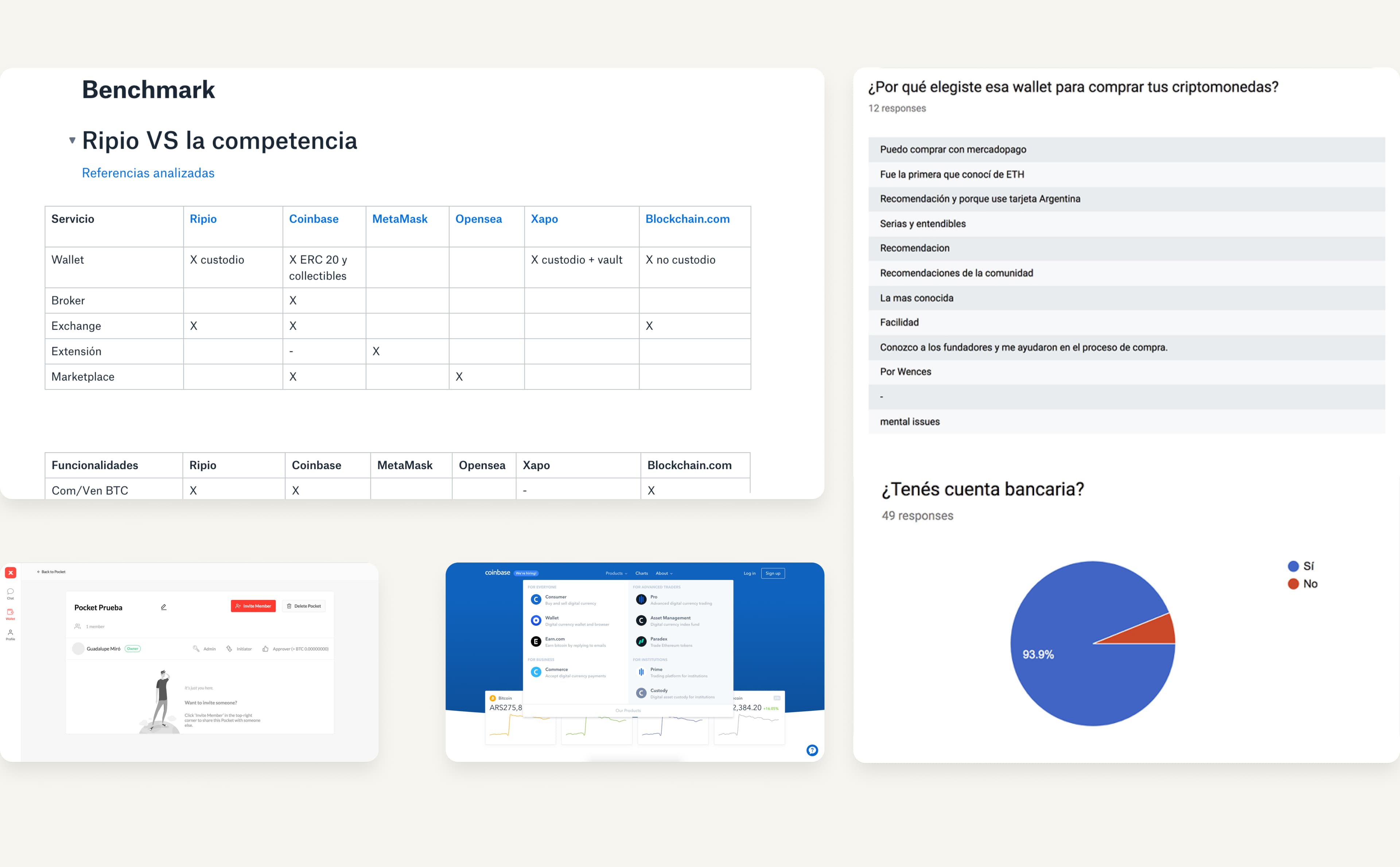Image resolution: width=1400 pixels, height=867 pixels.
Task: Click the Delete Pocket button
Action: click(304, 606)
